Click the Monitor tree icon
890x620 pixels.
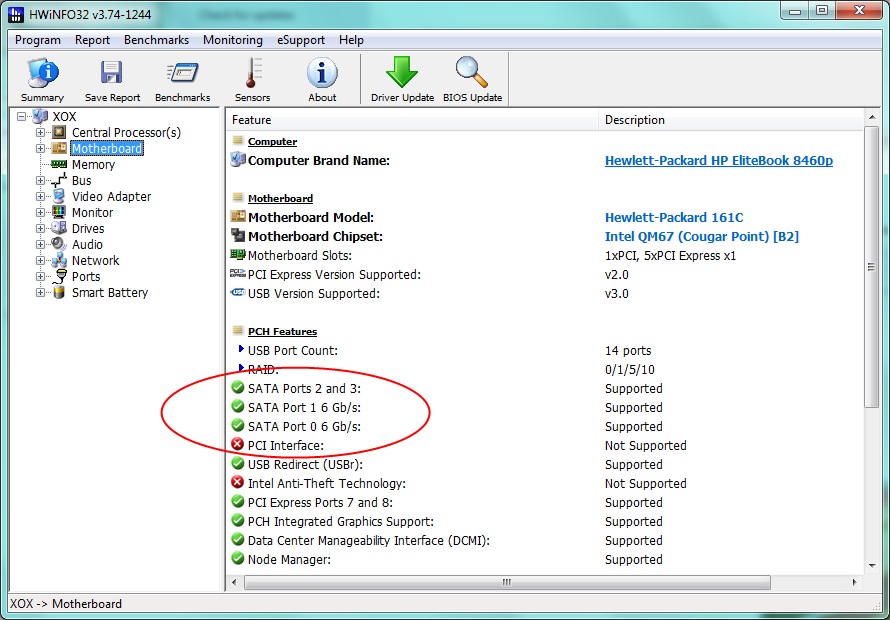pos(58,212)
